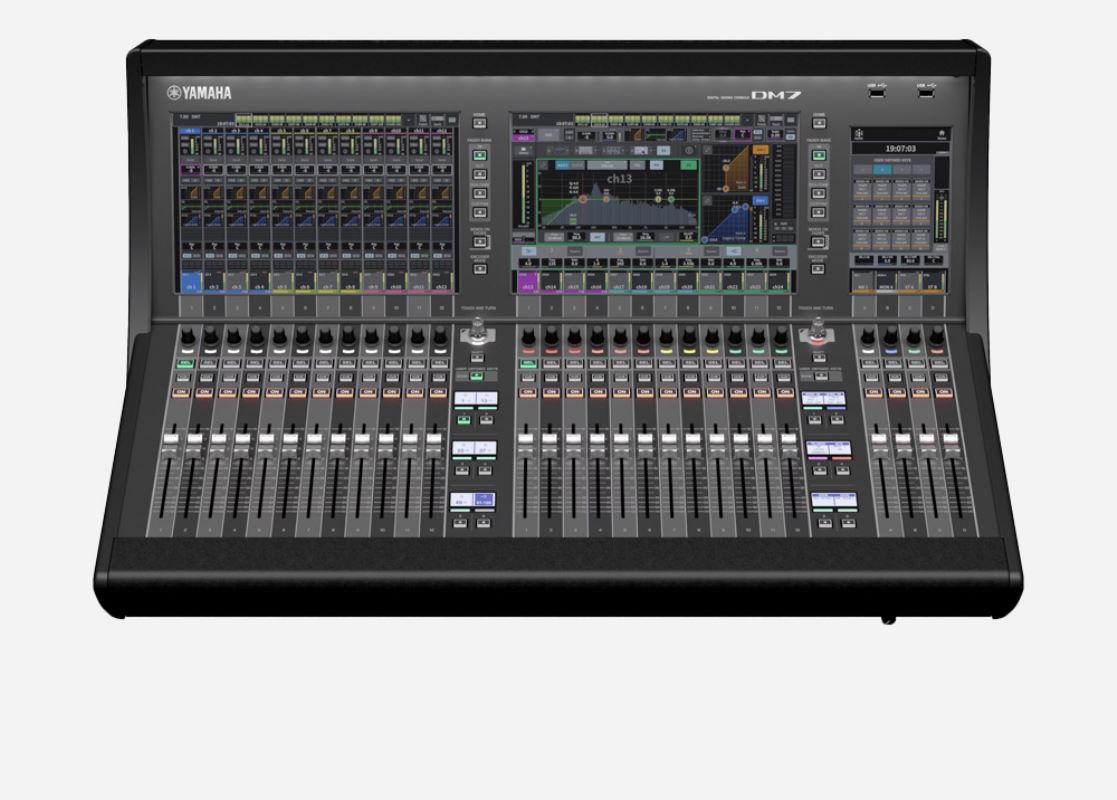The image size is (1117, 800).
Task: Click the Touch and Turn knob after left fader bank
Action: (478, 331)
